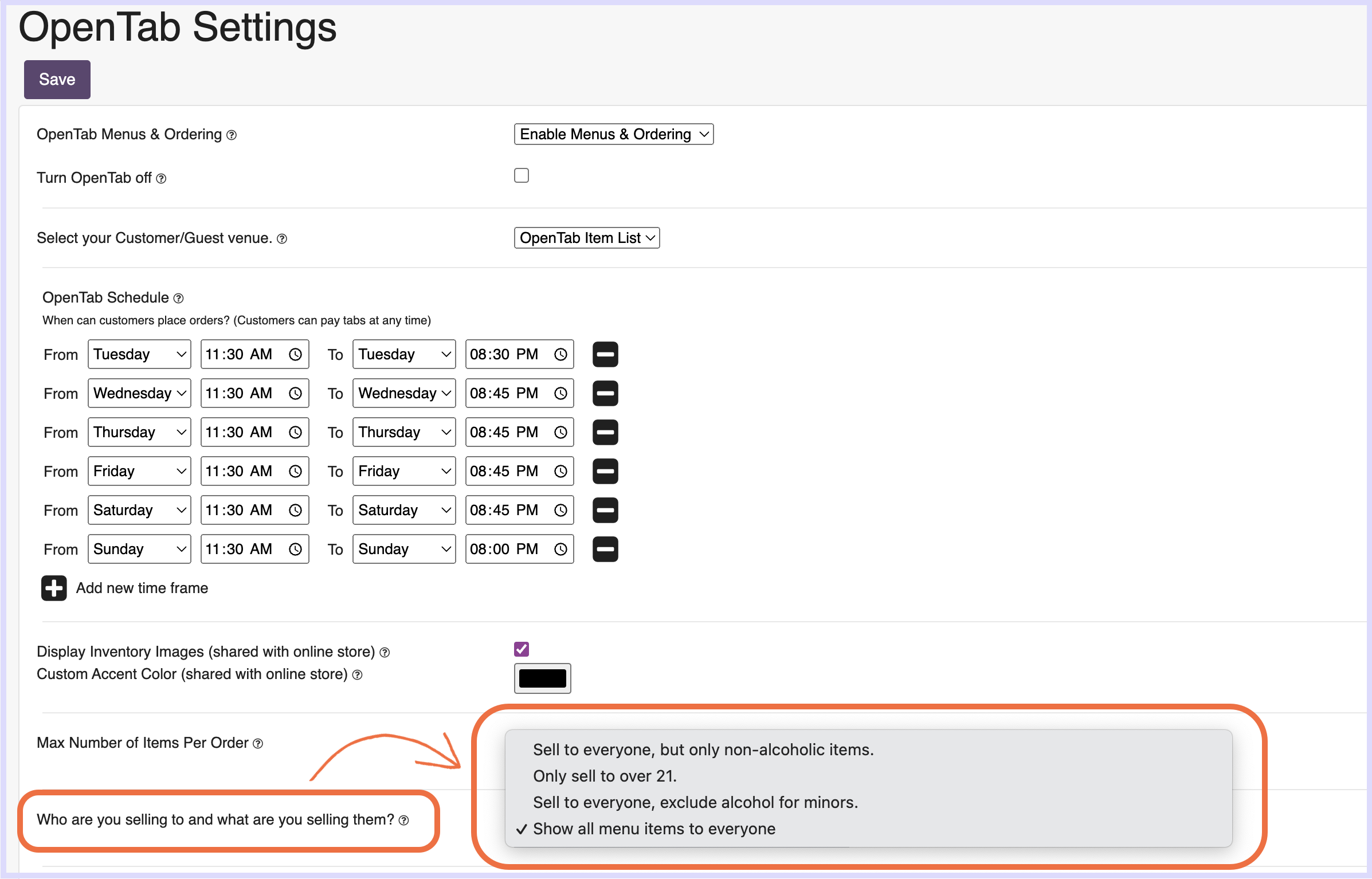The width and height of the screenshot is (1372, 879).
Task: Click help icon beside Customer/Guest venue label
Action: point(282,239)
